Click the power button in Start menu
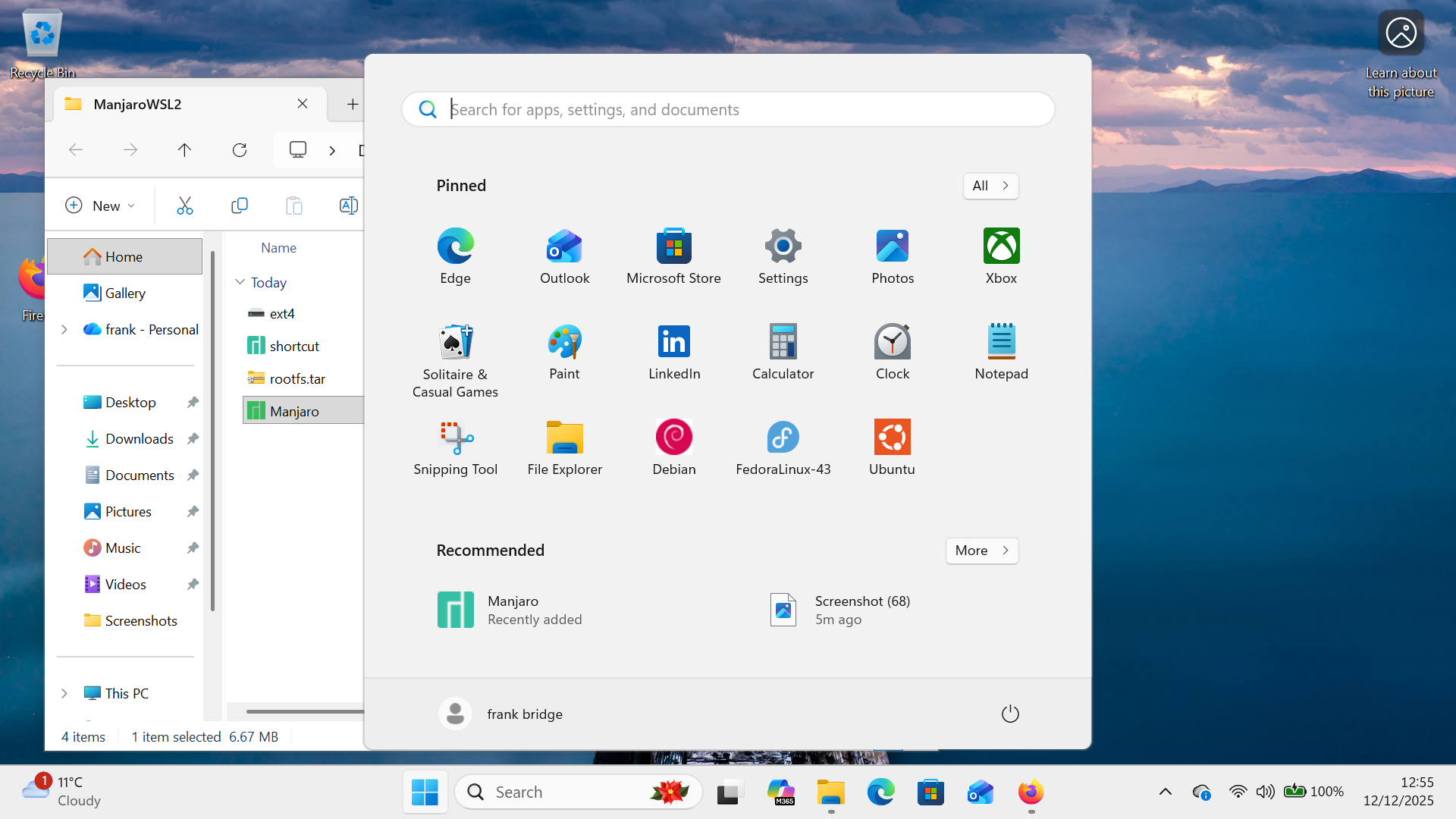The image size is (1456, 819). pyautogui.click(x=1009, y=714)
